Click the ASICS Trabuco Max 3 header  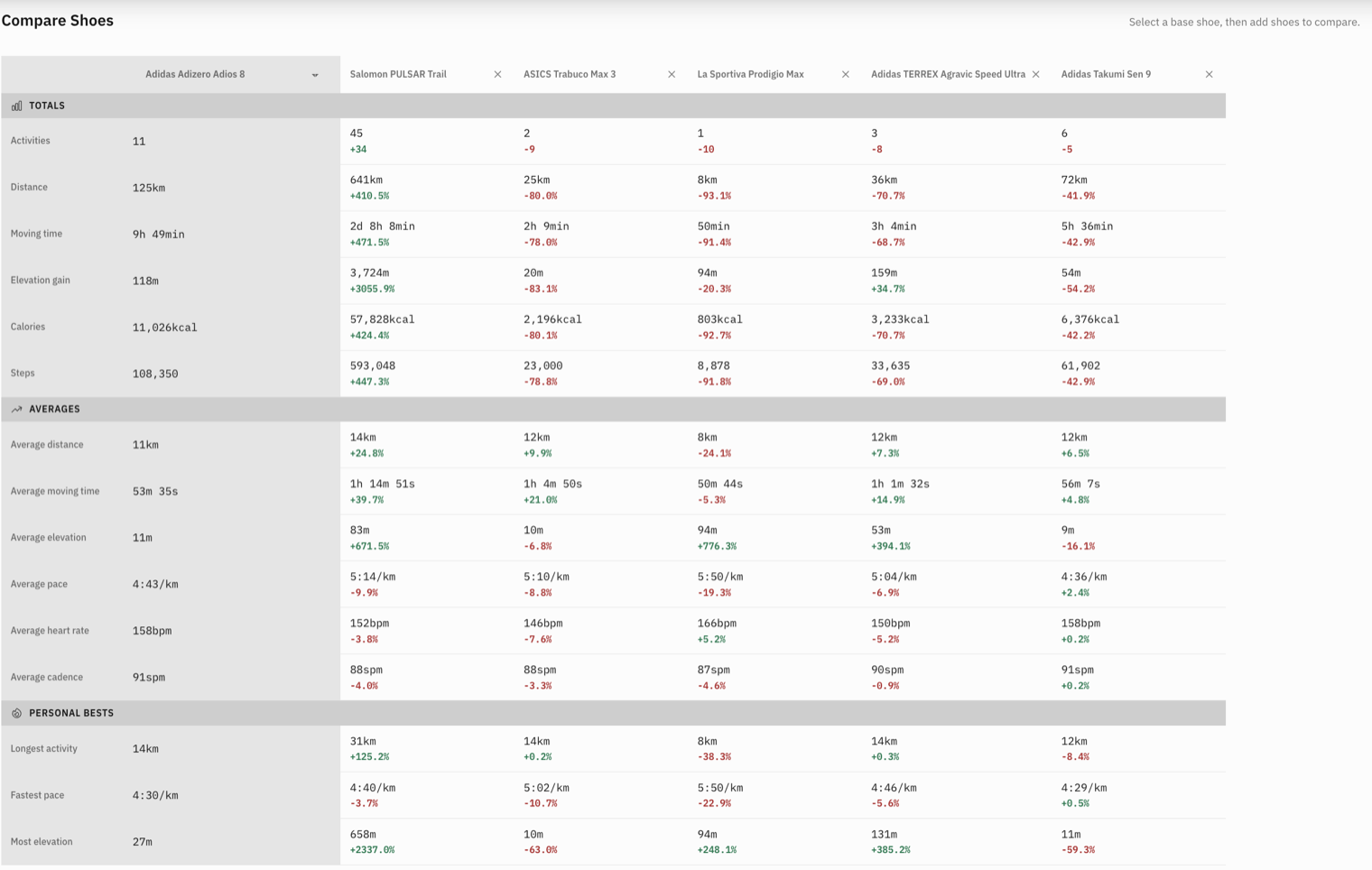click(570, 74)
